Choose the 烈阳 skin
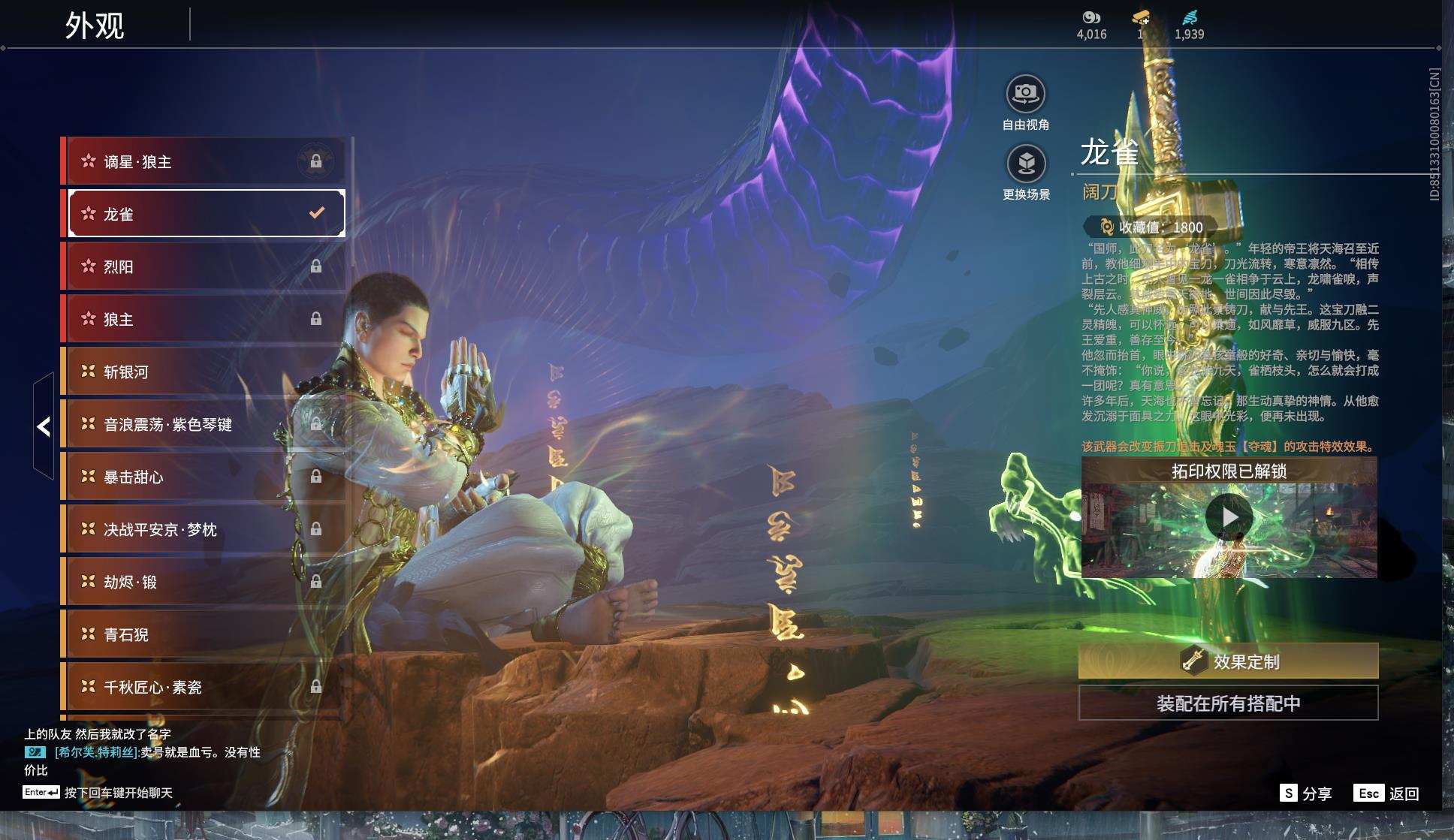The image size is (1454, 840). pos(203,266)
